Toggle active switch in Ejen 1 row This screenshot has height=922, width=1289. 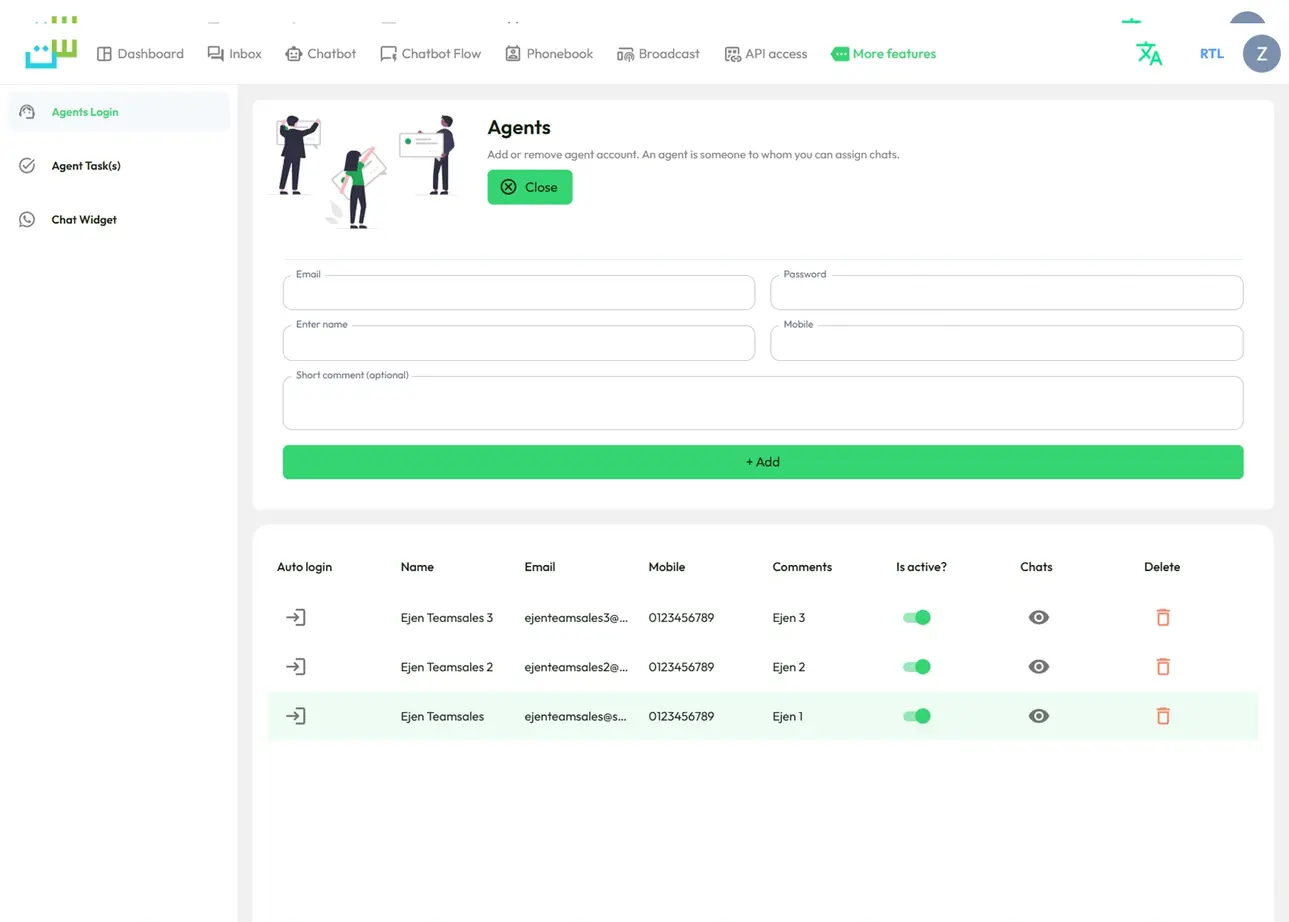pos(917,716)
